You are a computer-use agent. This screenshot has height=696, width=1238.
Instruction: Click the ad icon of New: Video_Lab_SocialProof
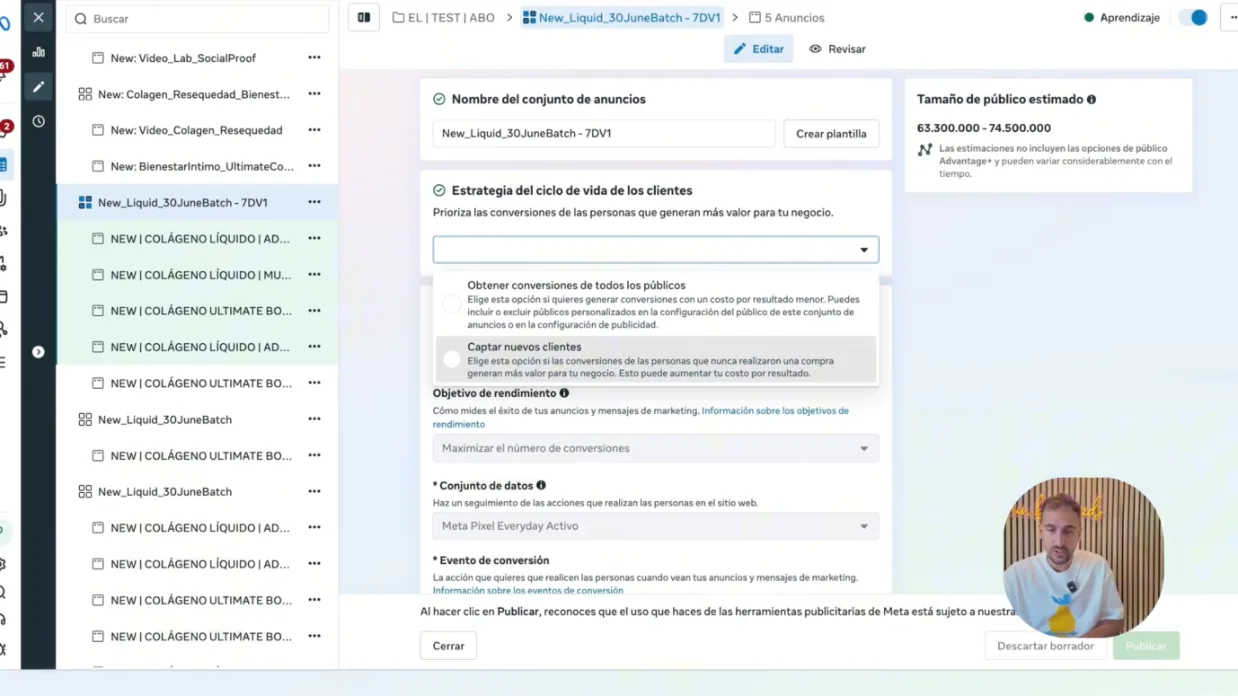pos(98,58)
